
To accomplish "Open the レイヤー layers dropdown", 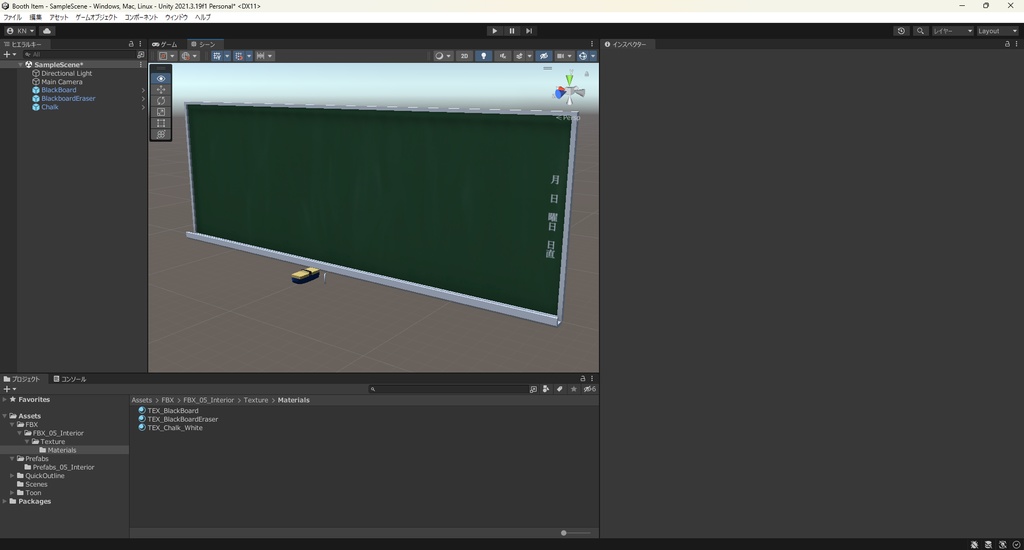I will tap(953, 31).
